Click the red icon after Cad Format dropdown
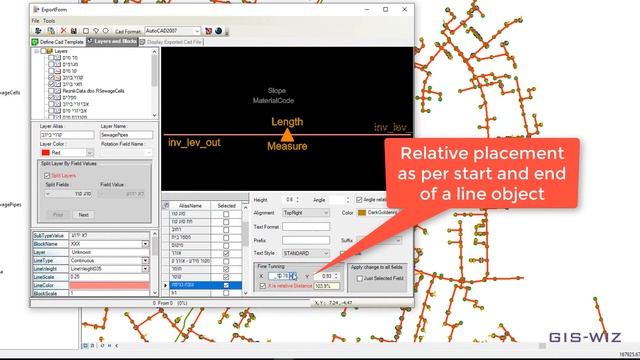 tap(209, 31)
